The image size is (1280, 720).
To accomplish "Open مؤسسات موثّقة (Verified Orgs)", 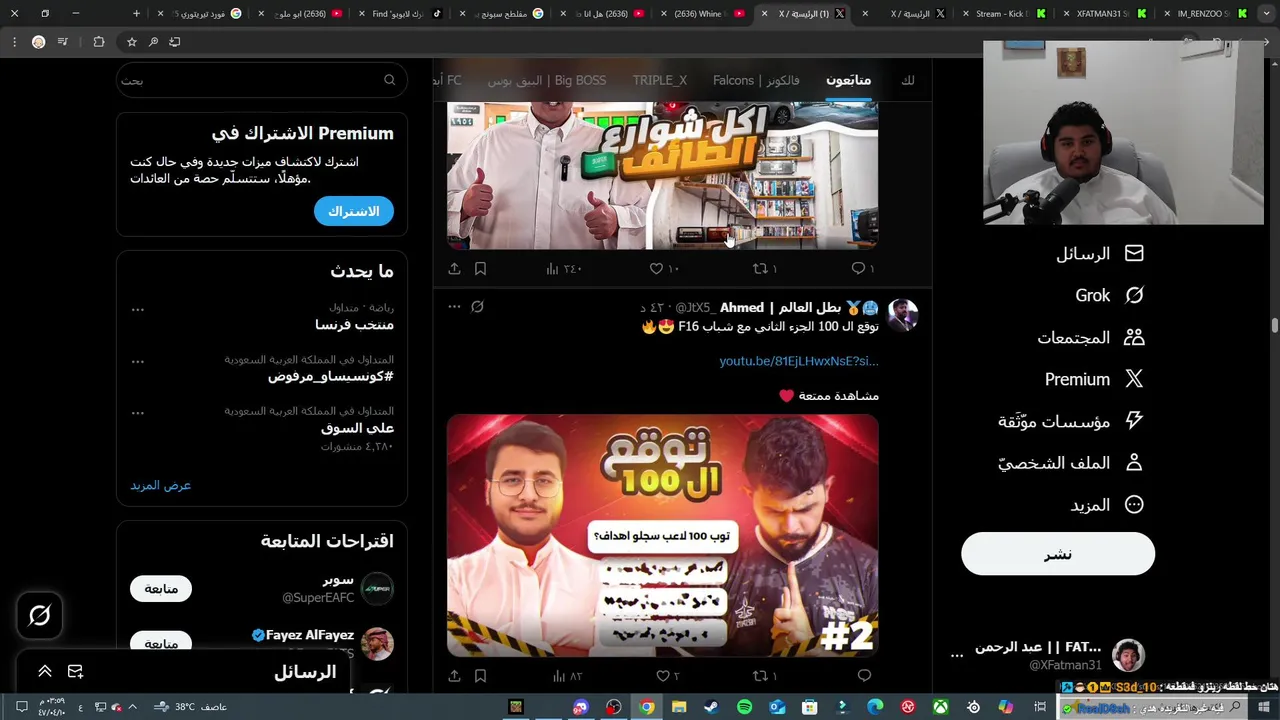I will 1071,422.
